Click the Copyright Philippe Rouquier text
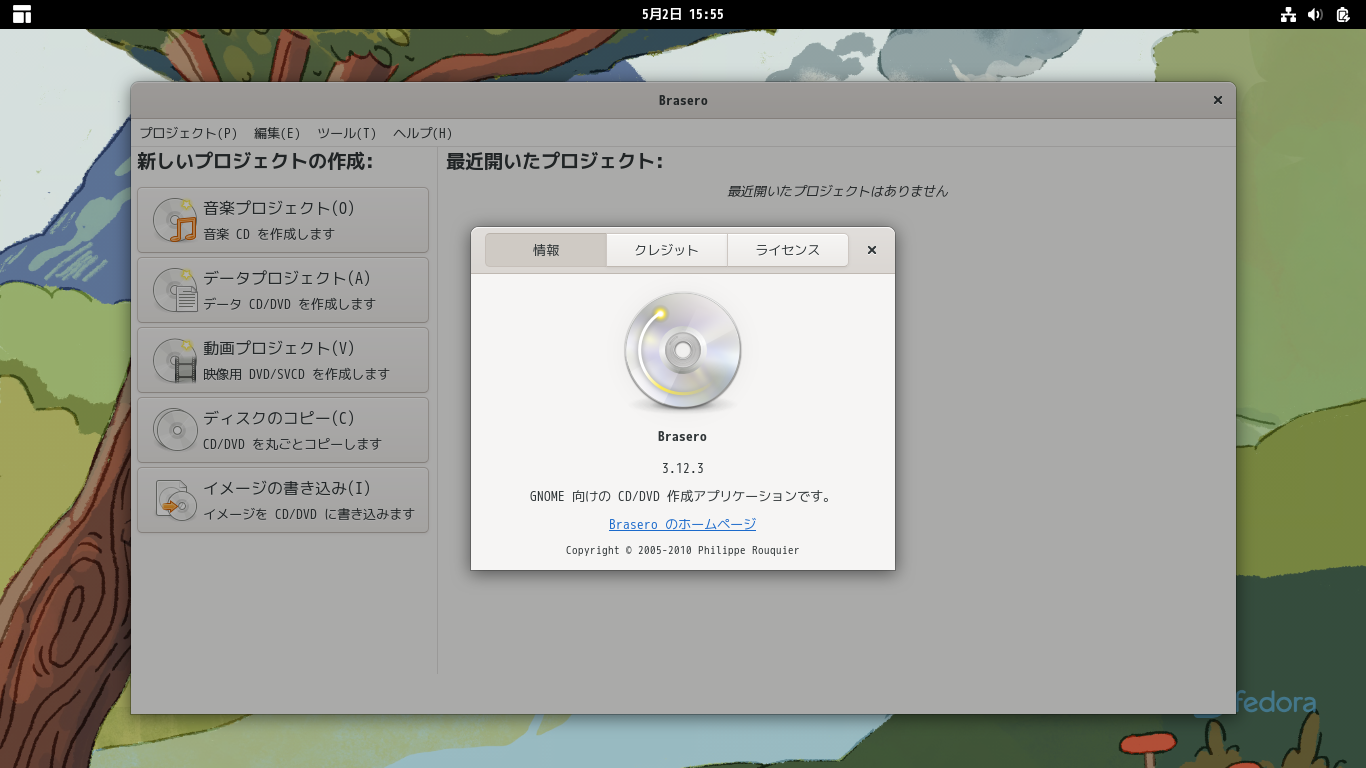Viewport: 1366px width, 768px height. tap(683, 550)
